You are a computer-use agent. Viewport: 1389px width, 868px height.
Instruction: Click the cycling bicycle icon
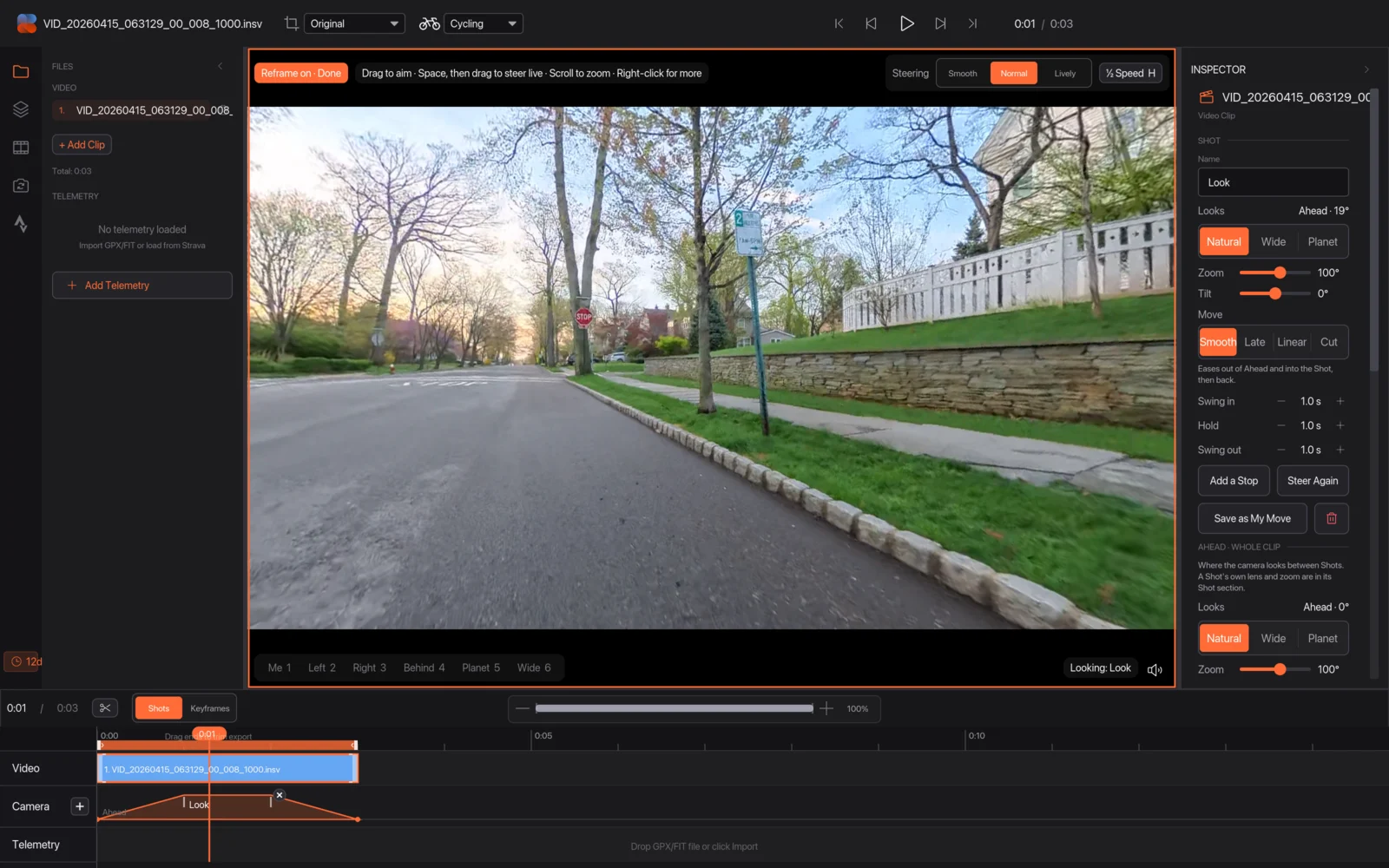(x=429, y=23)
